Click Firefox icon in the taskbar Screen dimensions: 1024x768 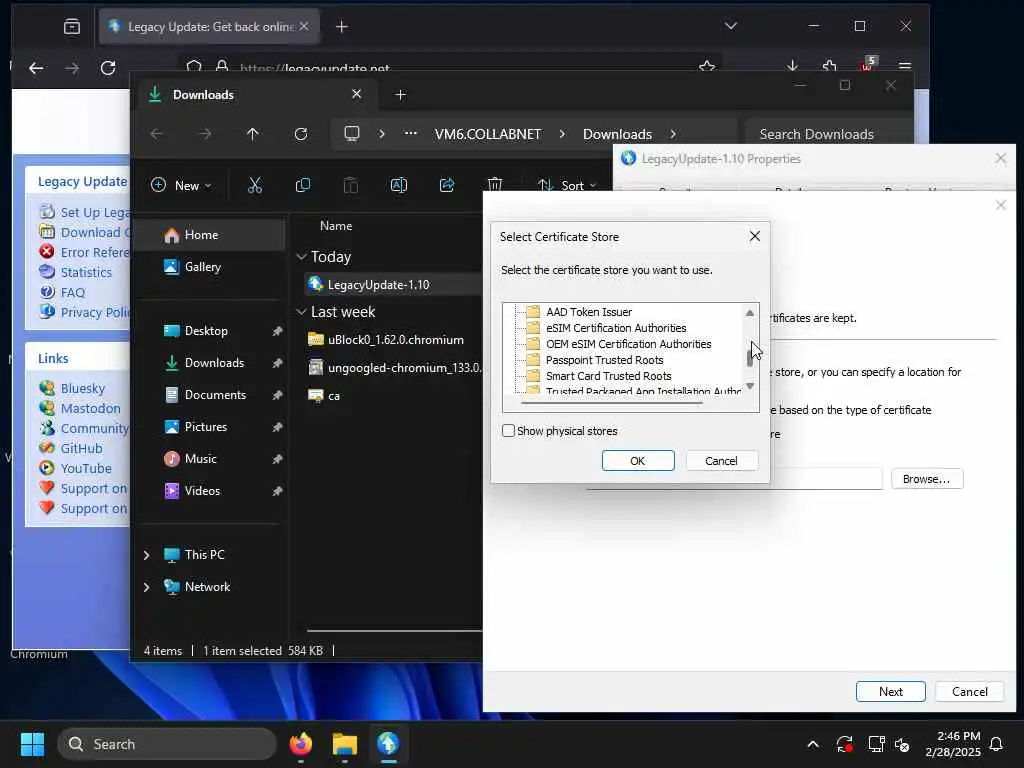click(x=301, y=744)
